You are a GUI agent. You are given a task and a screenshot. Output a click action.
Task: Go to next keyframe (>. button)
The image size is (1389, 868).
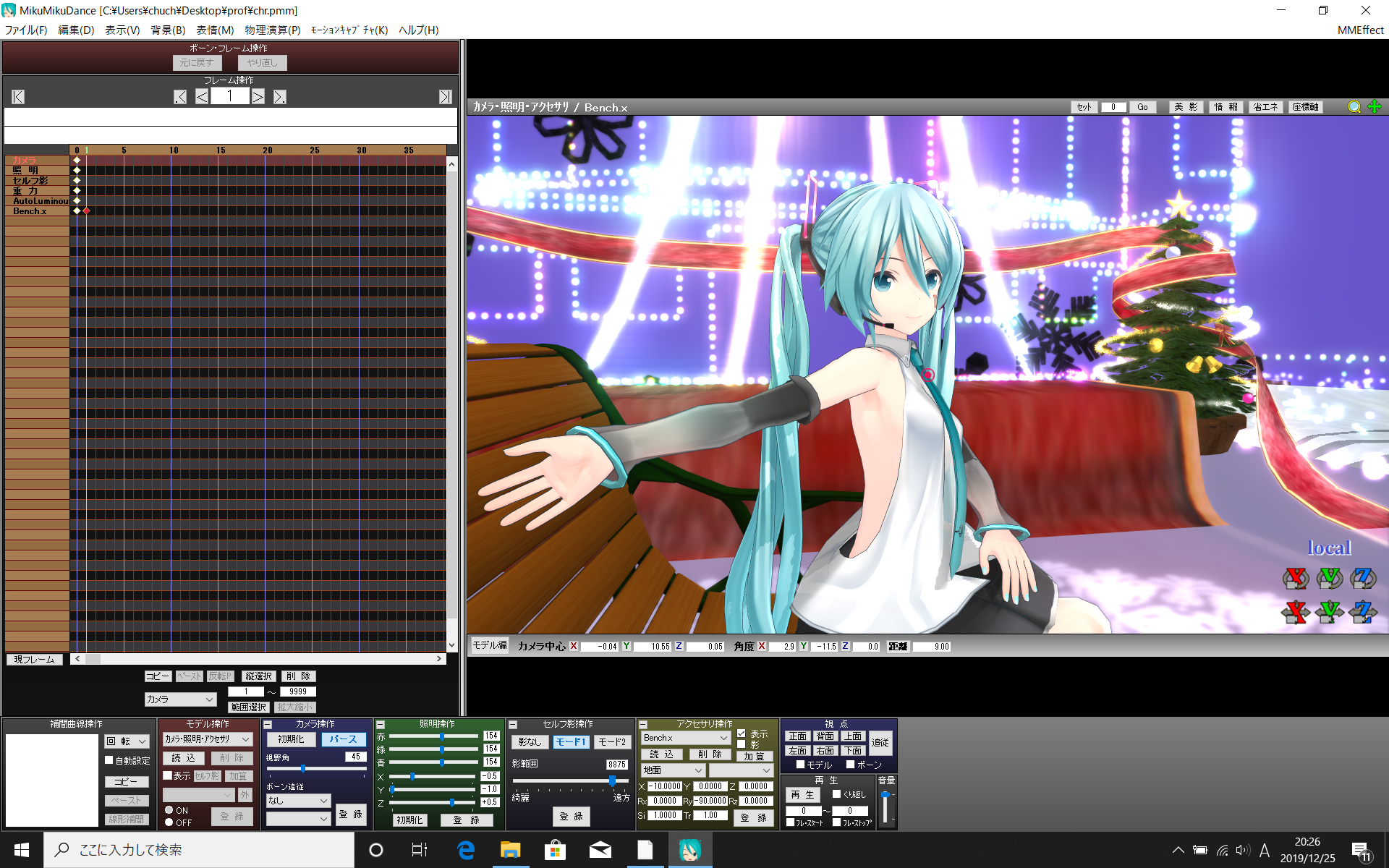click(280, 97)
